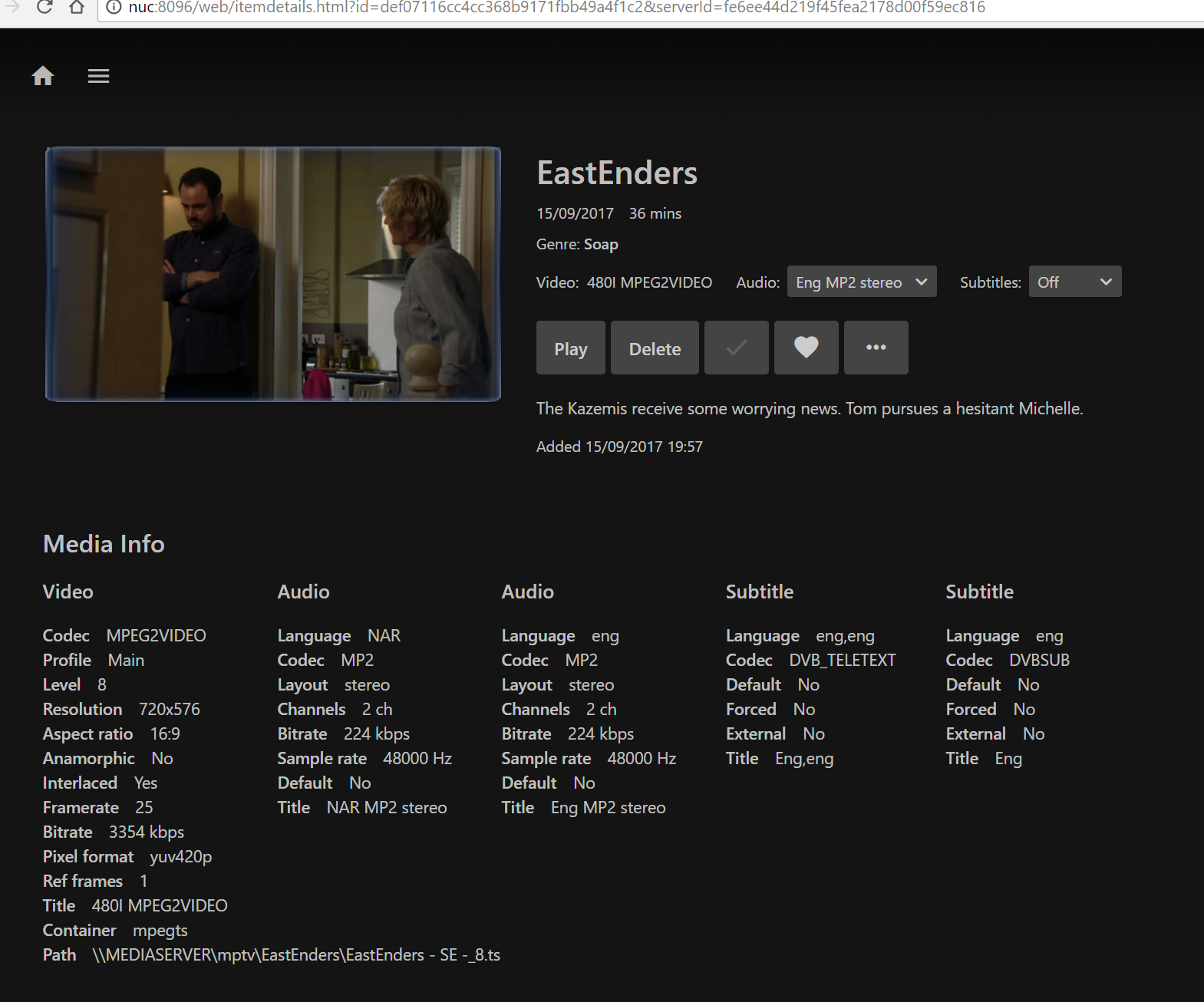The width and height of the screenshot is (1204, 1002).
Task: Click the resolution value 720x576
Action: coord(170,710)
